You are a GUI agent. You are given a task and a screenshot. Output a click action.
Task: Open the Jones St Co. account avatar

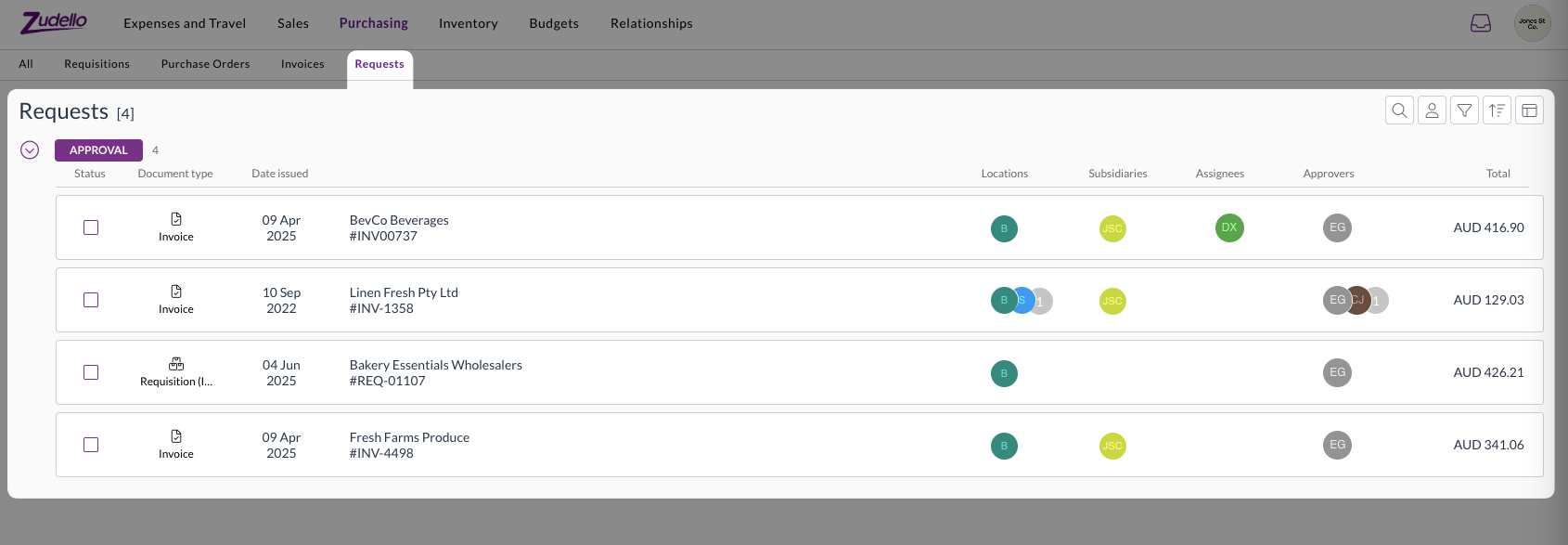[x=1532, y=23]
